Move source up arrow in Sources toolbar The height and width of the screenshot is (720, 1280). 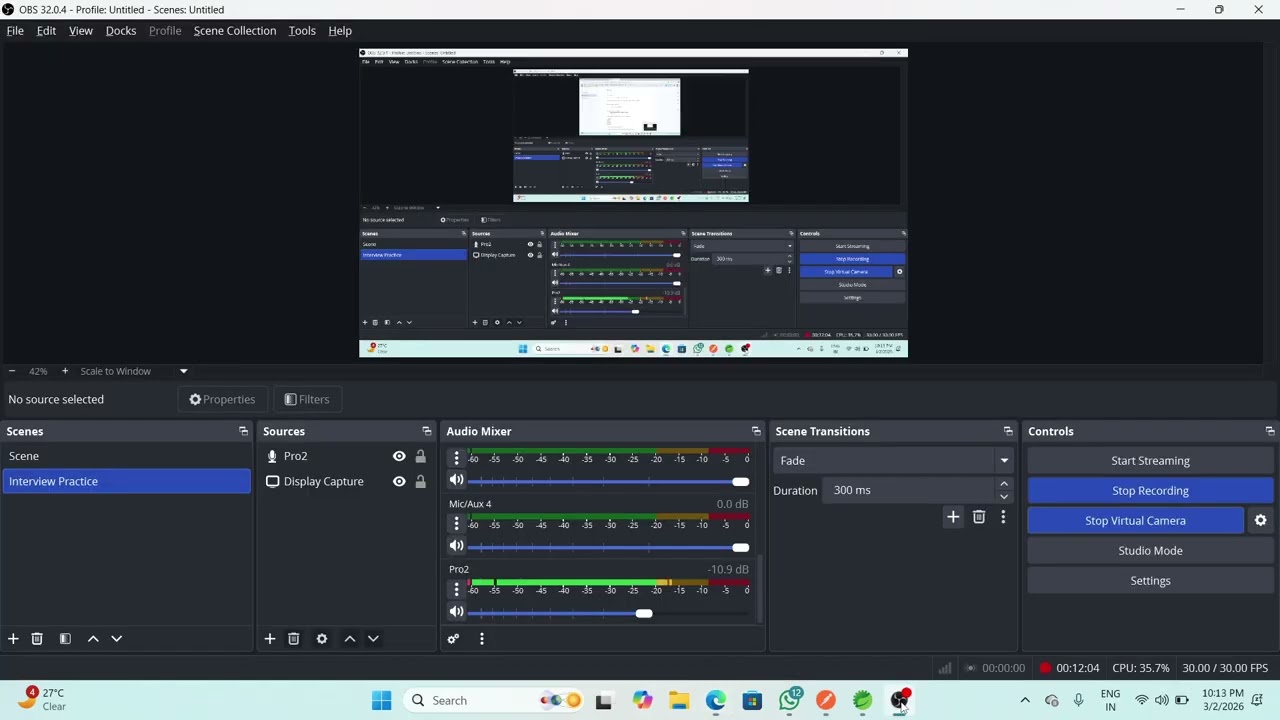click(x=350, y=638)
